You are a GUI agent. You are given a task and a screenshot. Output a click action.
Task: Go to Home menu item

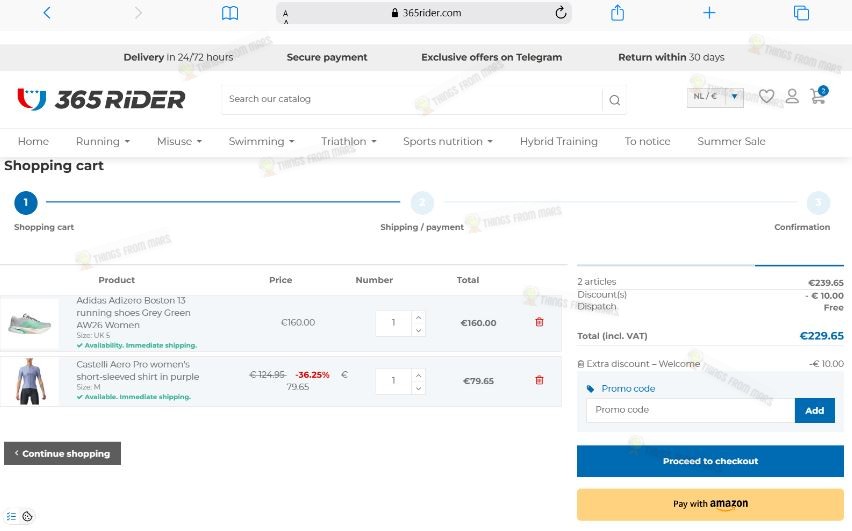click(x=33, y=141)
